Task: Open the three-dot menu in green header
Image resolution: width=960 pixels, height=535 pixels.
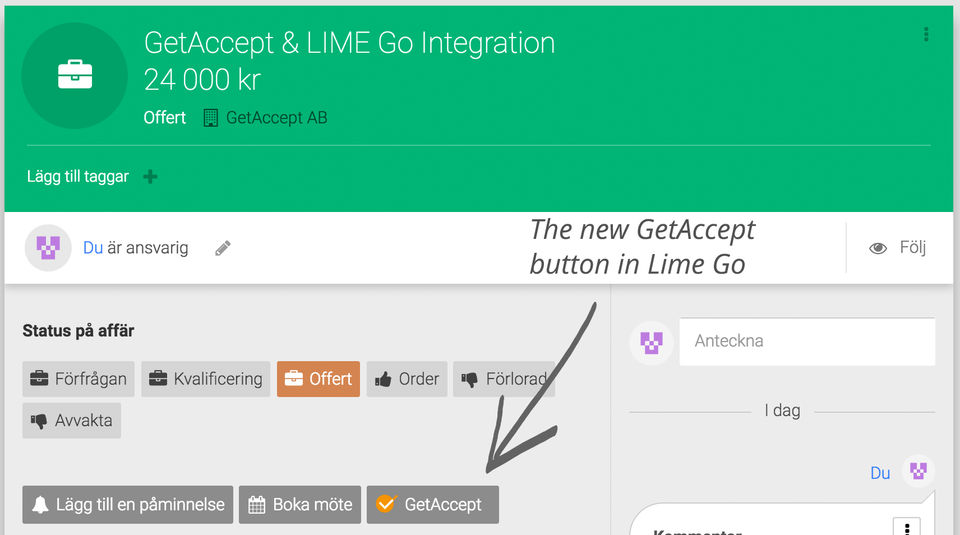Action: click(x=926, y=35)
